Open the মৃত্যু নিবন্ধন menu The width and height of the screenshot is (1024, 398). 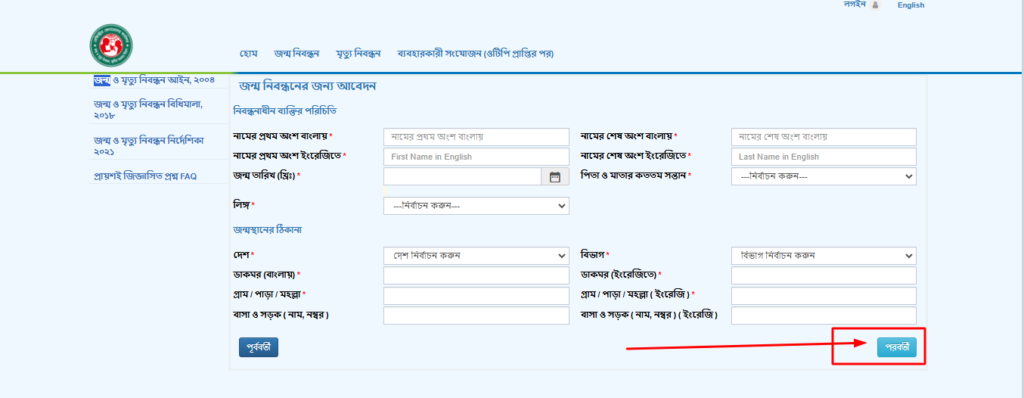point(358,54)
